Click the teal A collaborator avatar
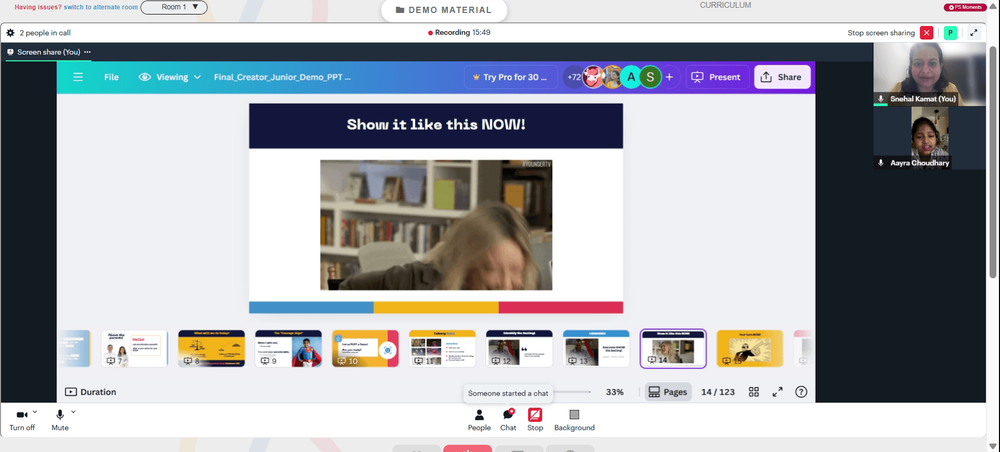1000x452 pixels. click(631, 77)
